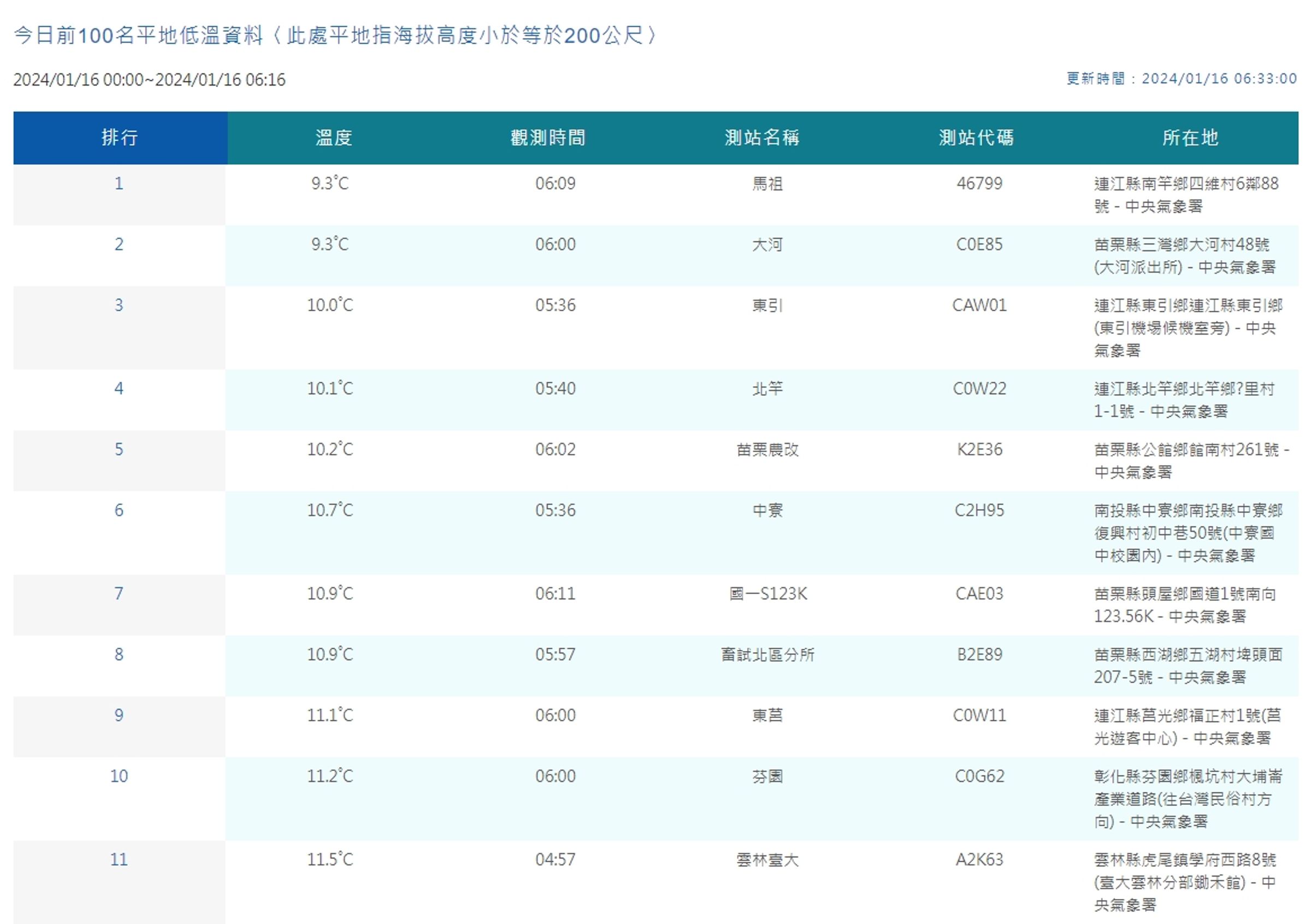1311x924 pixels.
Task: Click observation time 06:11 in 國一S123K row
Action: pyautogui.click(x=556, y=594)
